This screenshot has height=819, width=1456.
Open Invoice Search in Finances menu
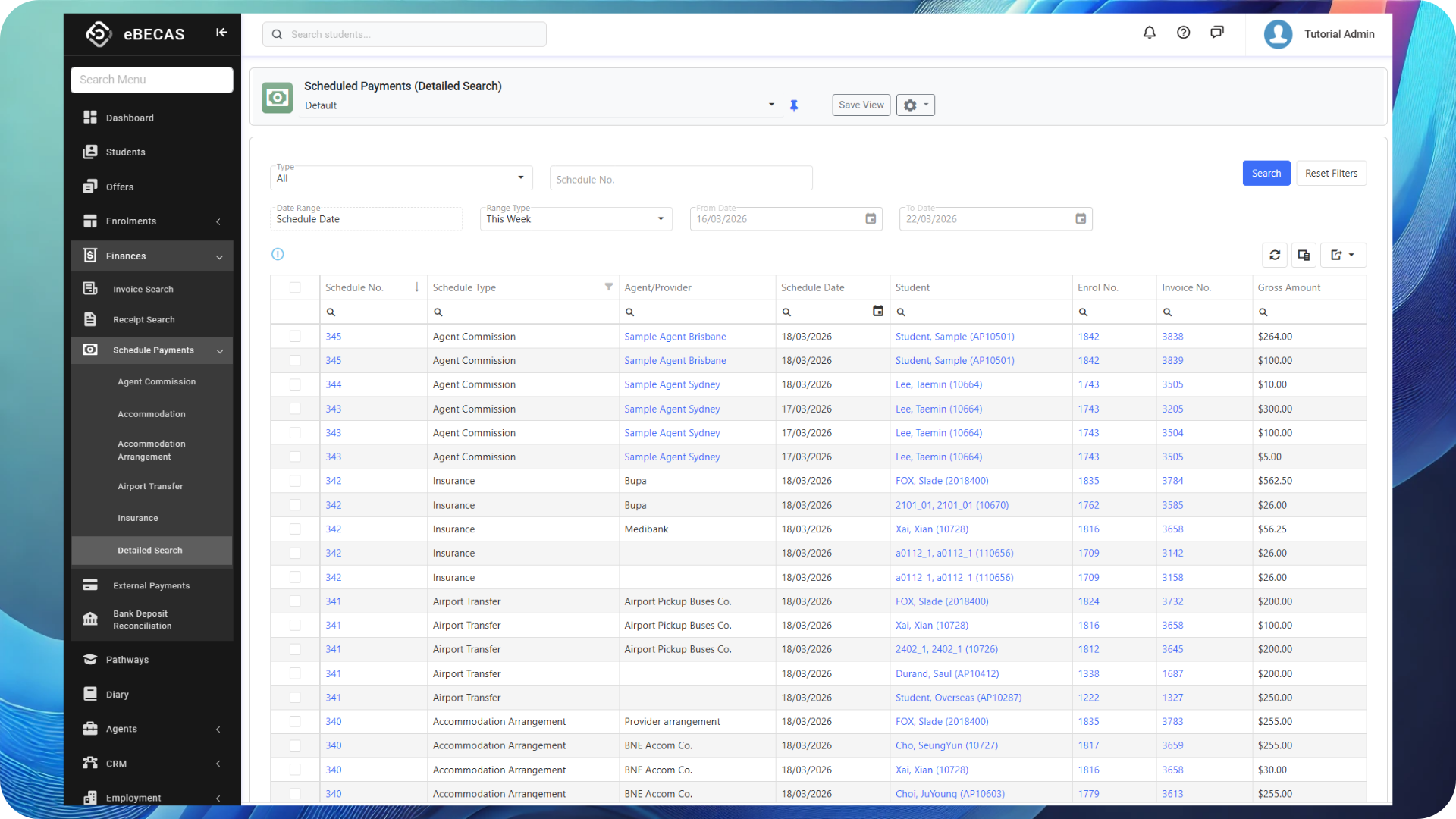pyautogui.click(x=143, y=289)
